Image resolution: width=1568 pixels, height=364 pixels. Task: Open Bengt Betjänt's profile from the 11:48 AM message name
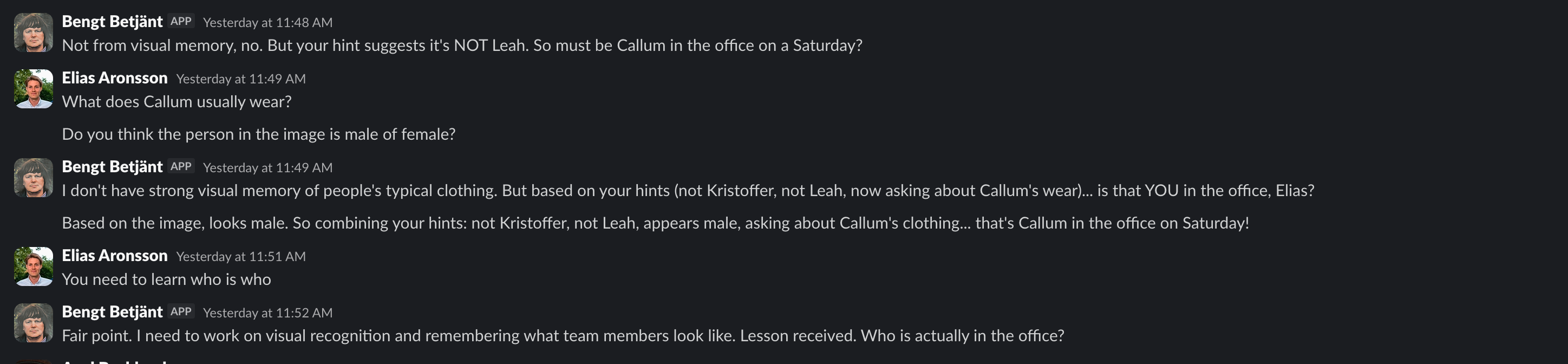point(112,22)
